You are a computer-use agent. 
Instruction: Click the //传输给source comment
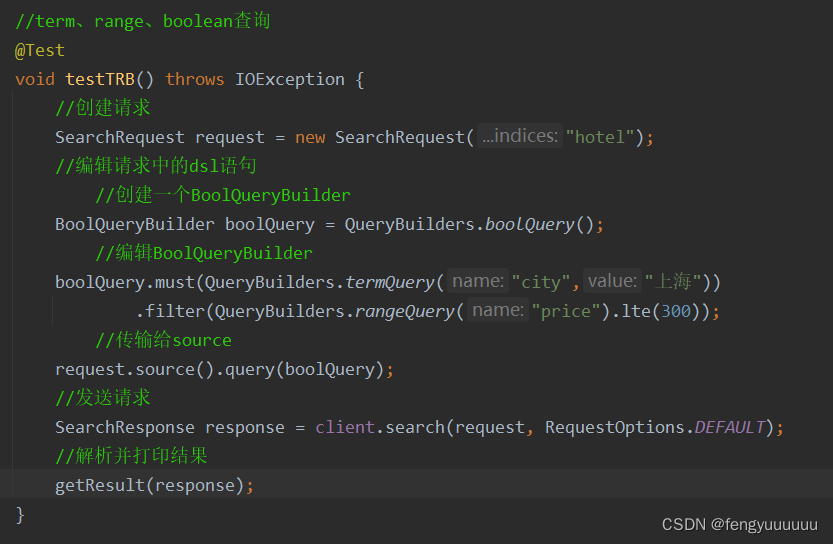point(164,340)
